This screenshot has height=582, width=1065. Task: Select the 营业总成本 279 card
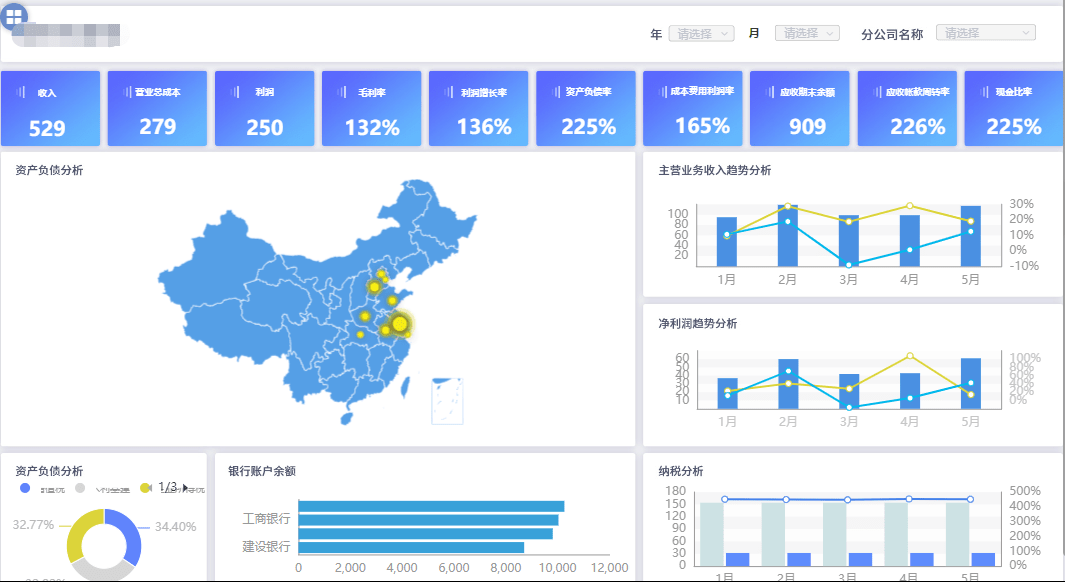(x=158, y=109)
